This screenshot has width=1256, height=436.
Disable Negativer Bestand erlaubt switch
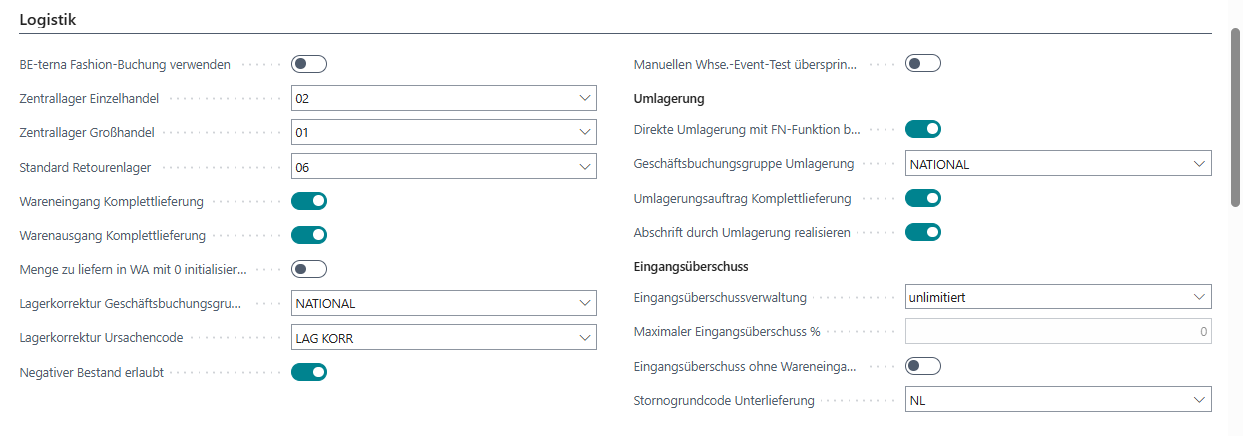309,373
